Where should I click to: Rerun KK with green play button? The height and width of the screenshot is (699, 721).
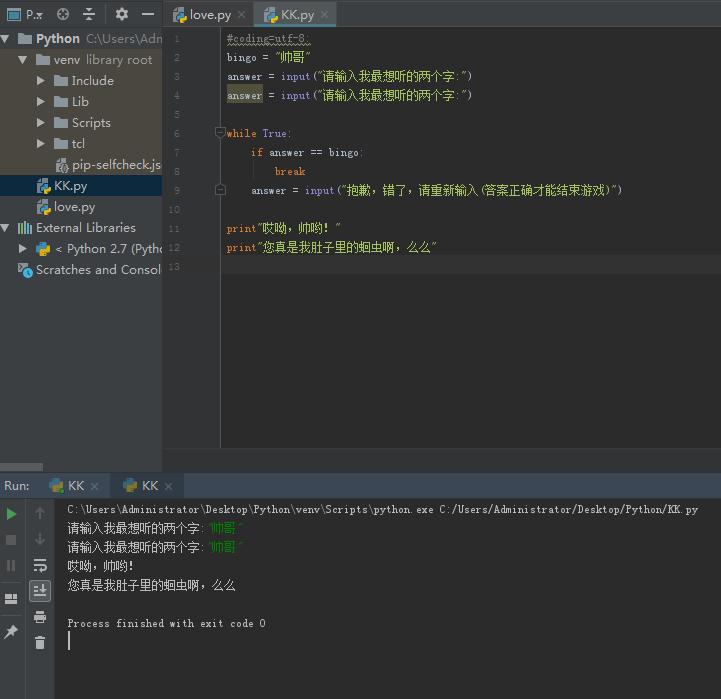[11, 514]
